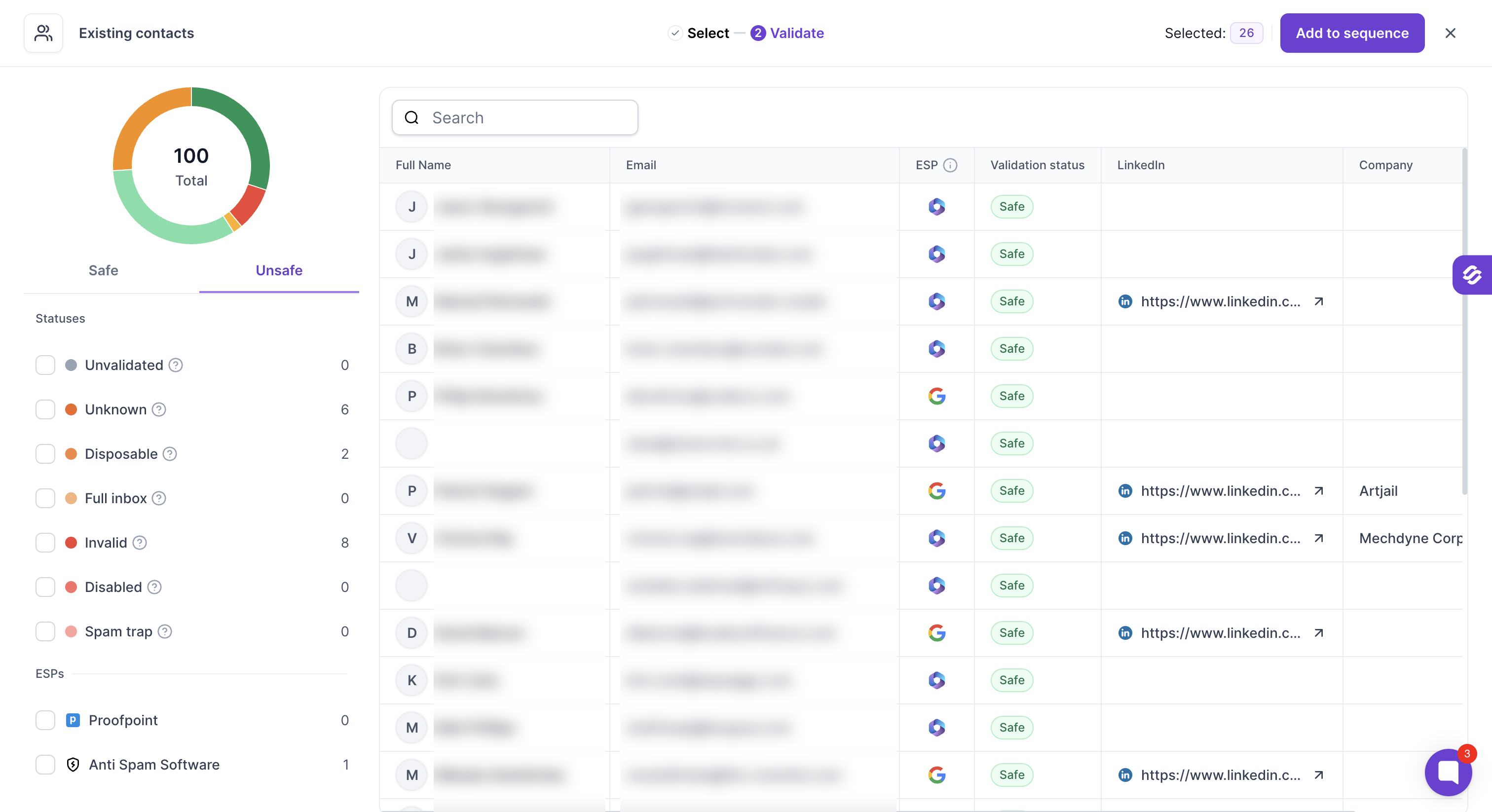Click the Validation status column header
The height and width of the screenshot is (812, 1492).
coord(1037,165)
